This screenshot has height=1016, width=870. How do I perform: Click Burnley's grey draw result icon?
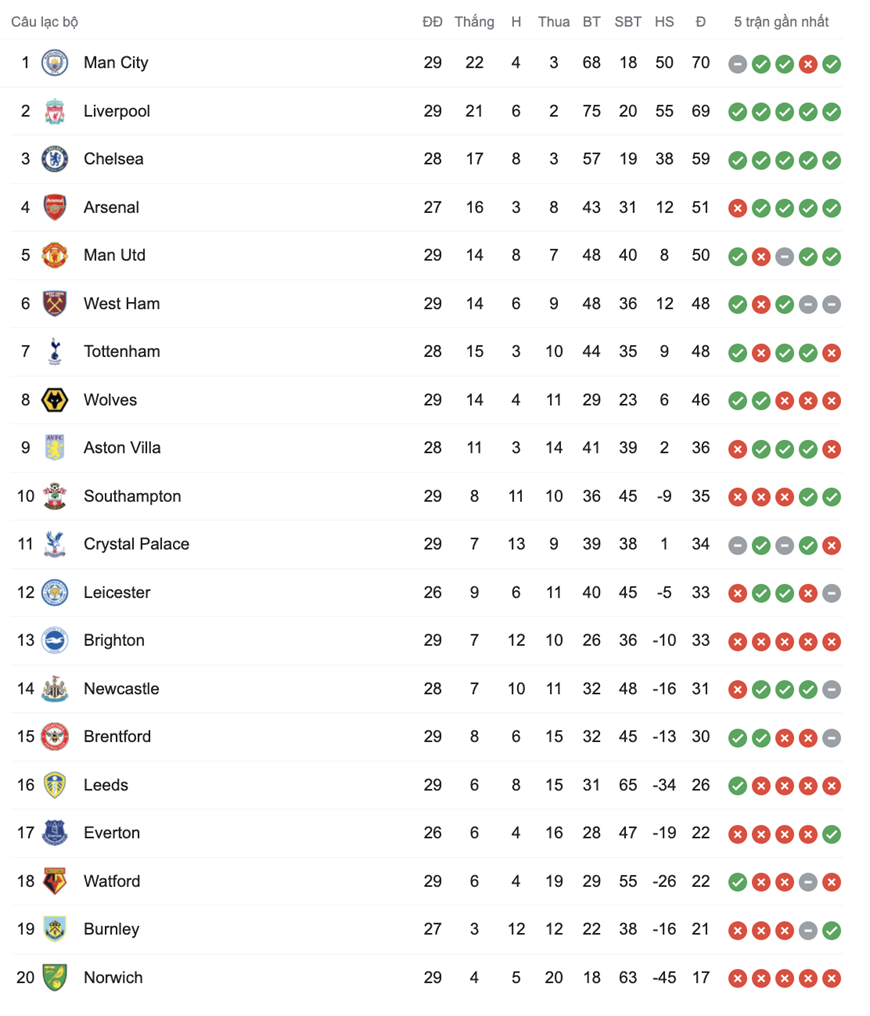pos(808,931)
